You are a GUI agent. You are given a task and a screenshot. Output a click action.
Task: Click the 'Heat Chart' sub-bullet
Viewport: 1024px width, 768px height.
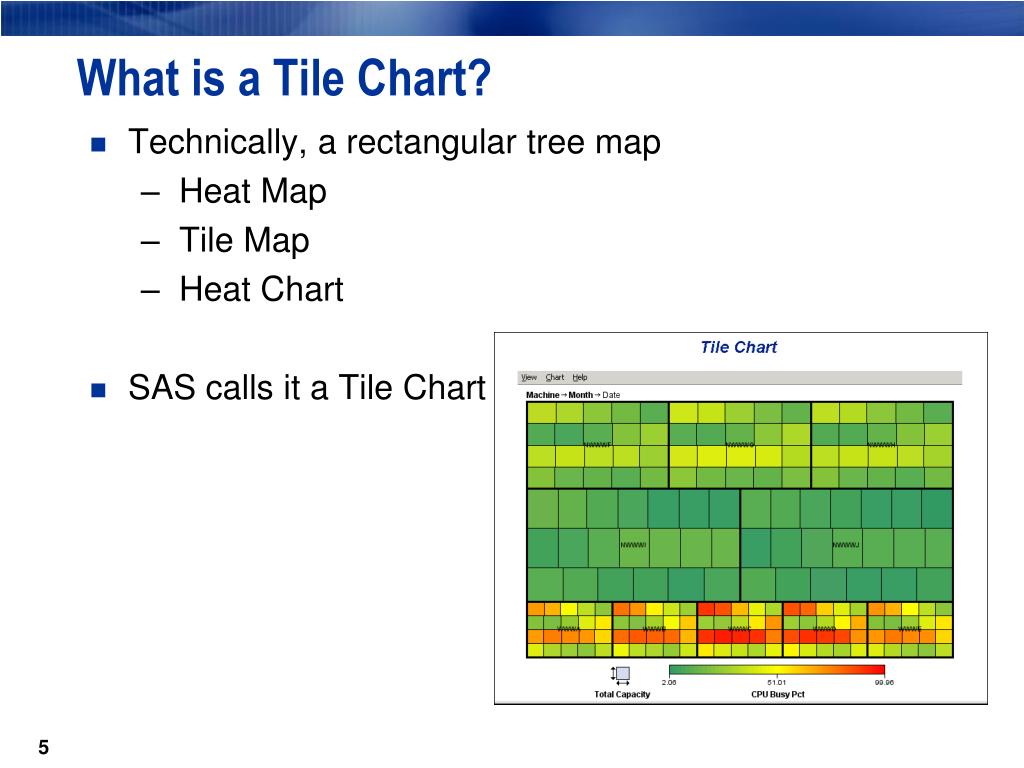click(261, 289)
